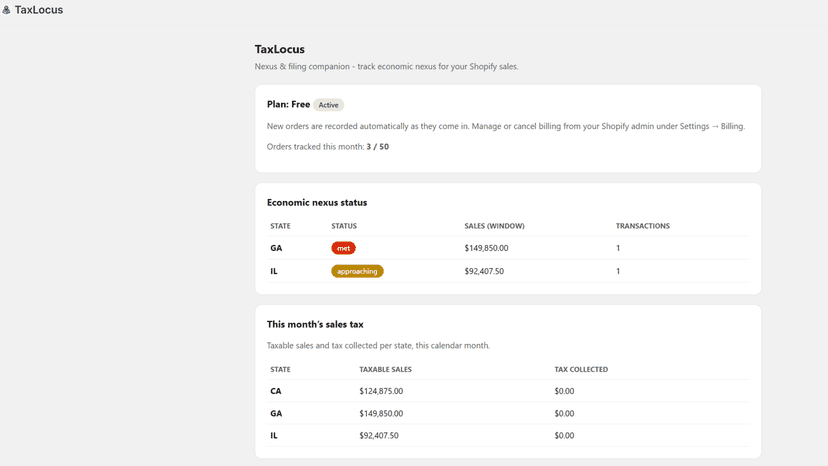Click the $0.00 tax collected for IL
This screenshot has height=466, width=828.
564,436
